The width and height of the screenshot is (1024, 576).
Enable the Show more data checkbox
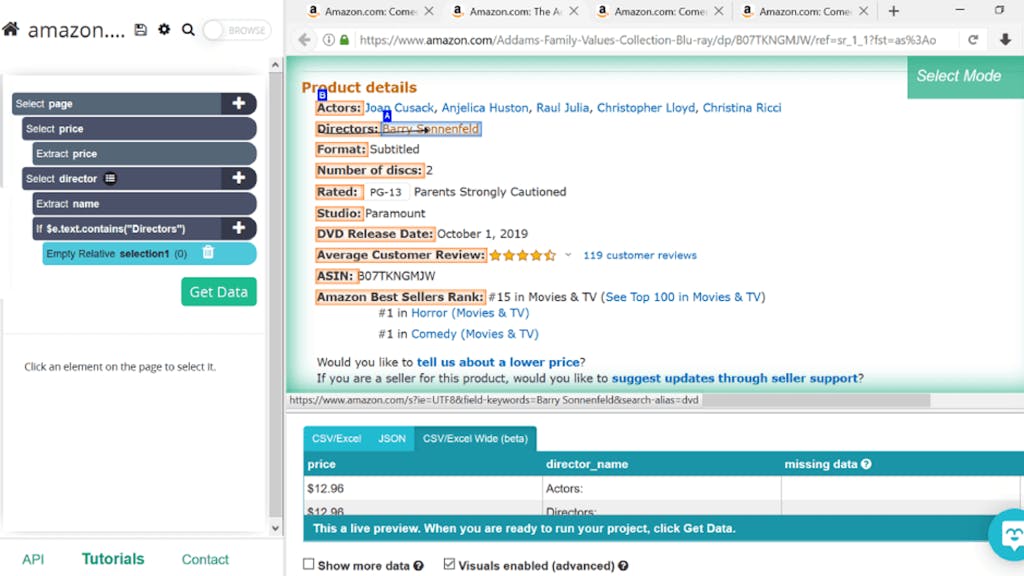point(308,564)
